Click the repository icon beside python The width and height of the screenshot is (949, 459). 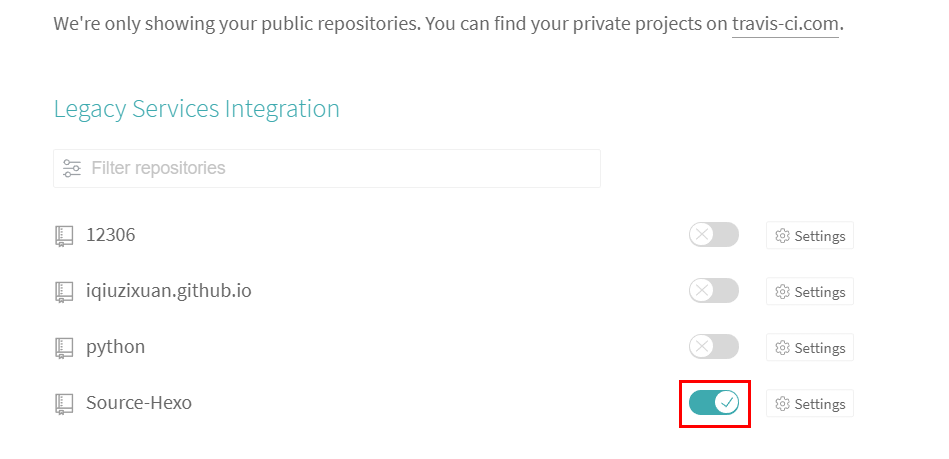click(x=64, y=348)
